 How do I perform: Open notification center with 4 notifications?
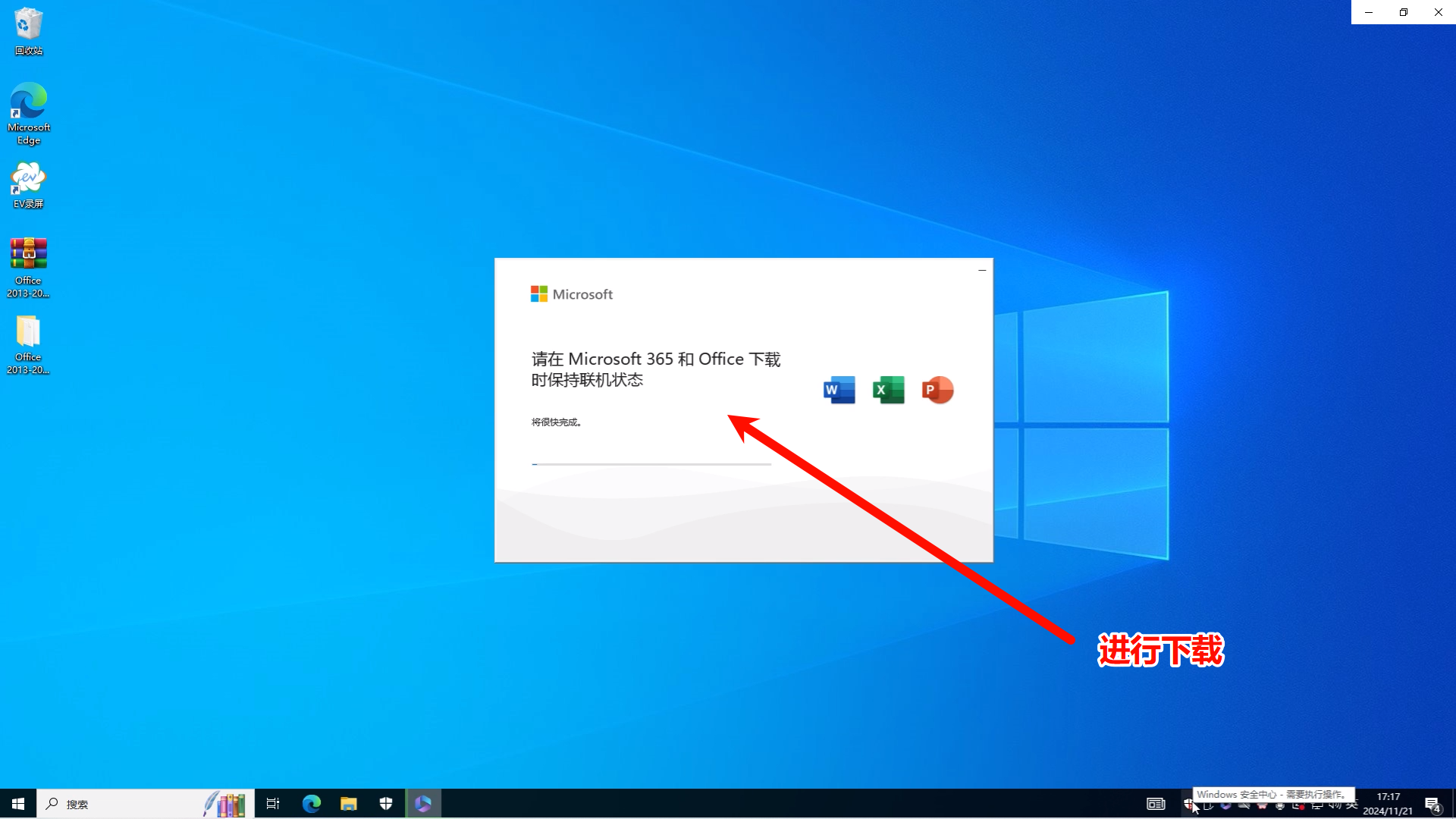tap(1432, 805)
